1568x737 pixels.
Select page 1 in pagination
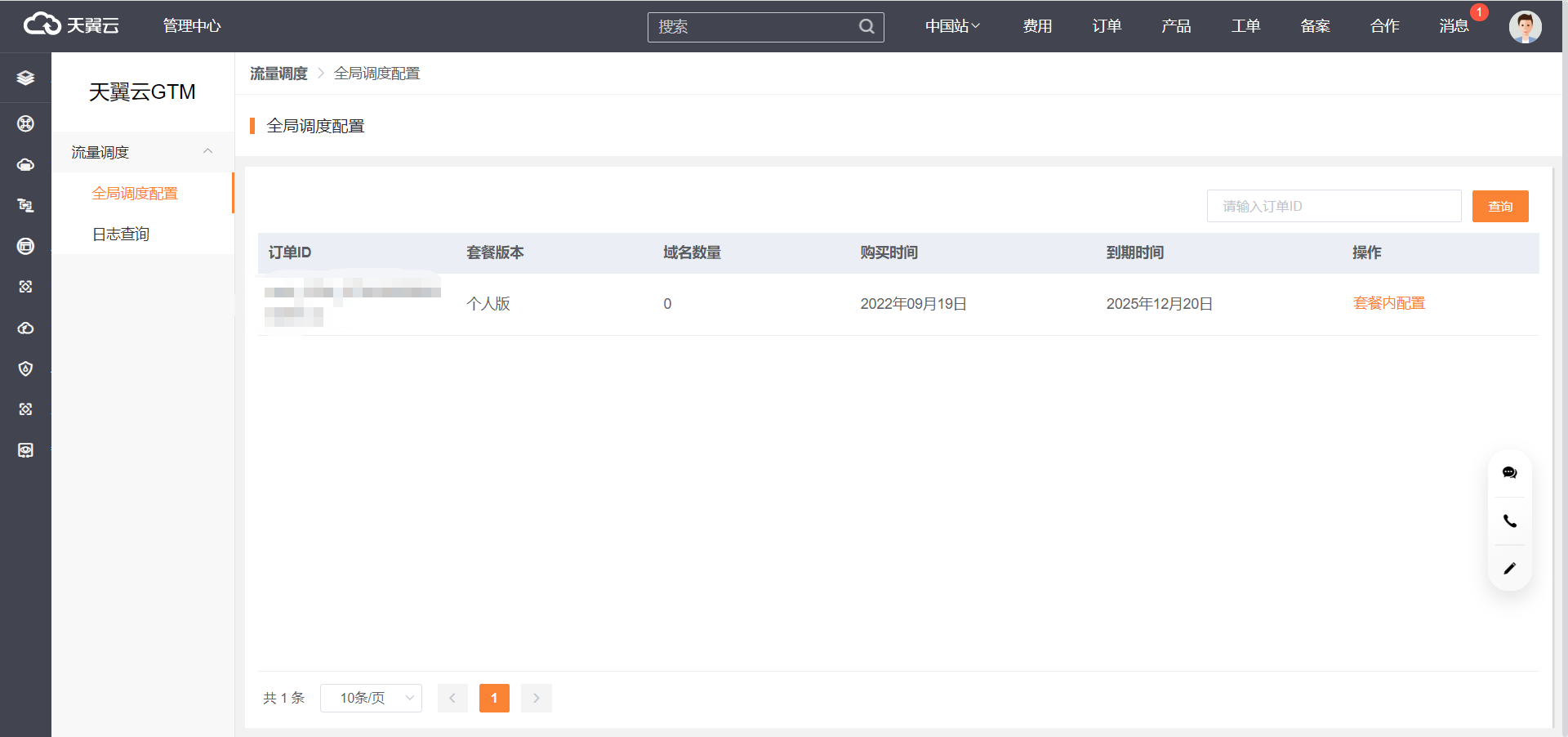coord(494,698)
